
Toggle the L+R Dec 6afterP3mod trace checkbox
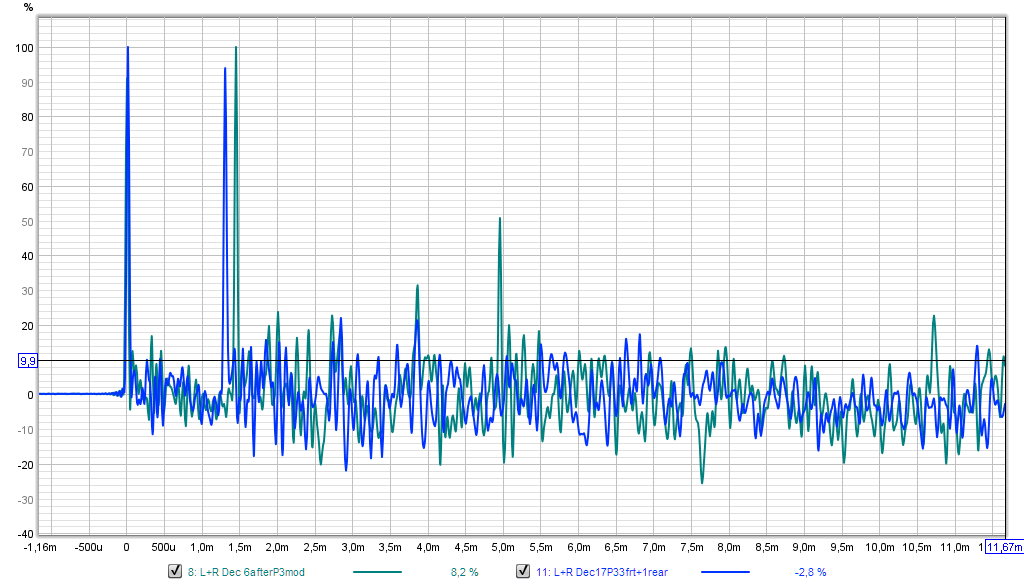pyautogui.click(x=175, y=571)
